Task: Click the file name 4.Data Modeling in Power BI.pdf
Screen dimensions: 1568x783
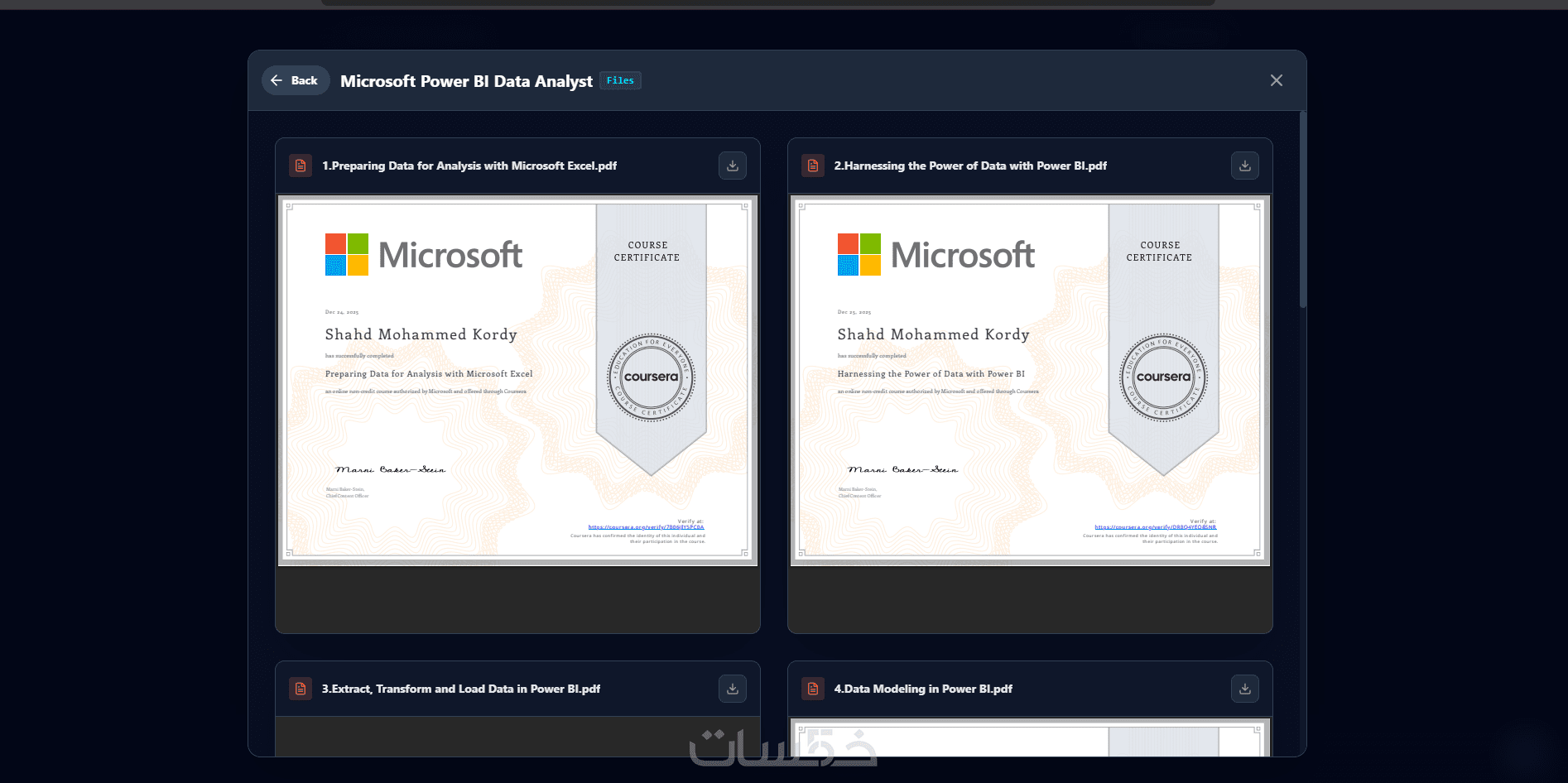Action: tap(923, 689)
